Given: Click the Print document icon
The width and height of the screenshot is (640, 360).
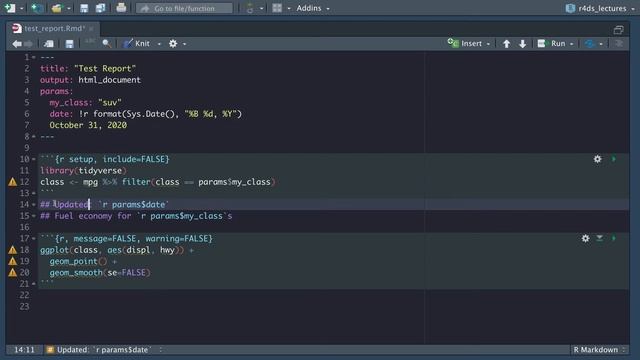Looking at the screenshot, I should coord(121,7).
